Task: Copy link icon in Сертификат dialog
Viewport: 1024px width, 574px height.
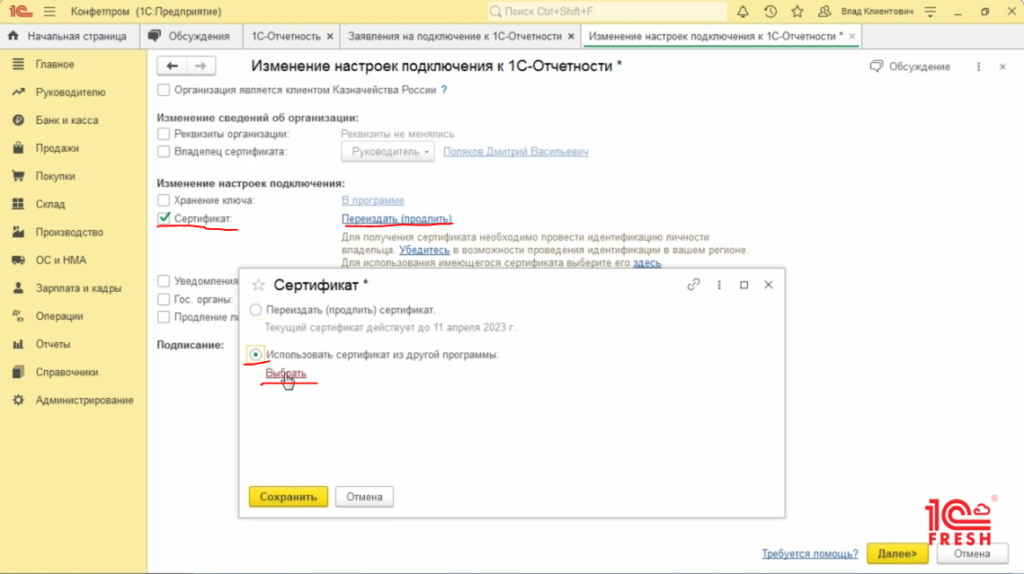Action: click(x=694, y=285)
